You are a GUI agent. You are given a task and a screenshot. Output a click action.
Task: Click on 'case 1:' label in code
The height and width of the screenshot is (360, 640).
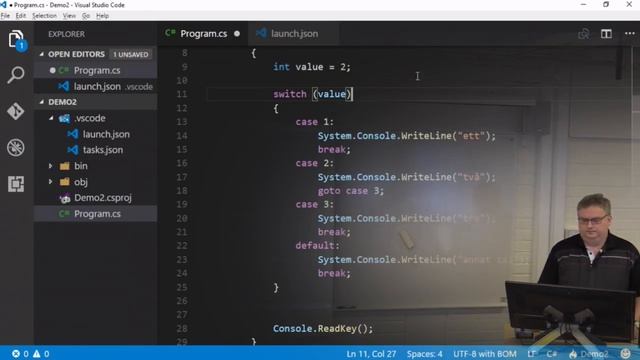click(x=315, y=122)
